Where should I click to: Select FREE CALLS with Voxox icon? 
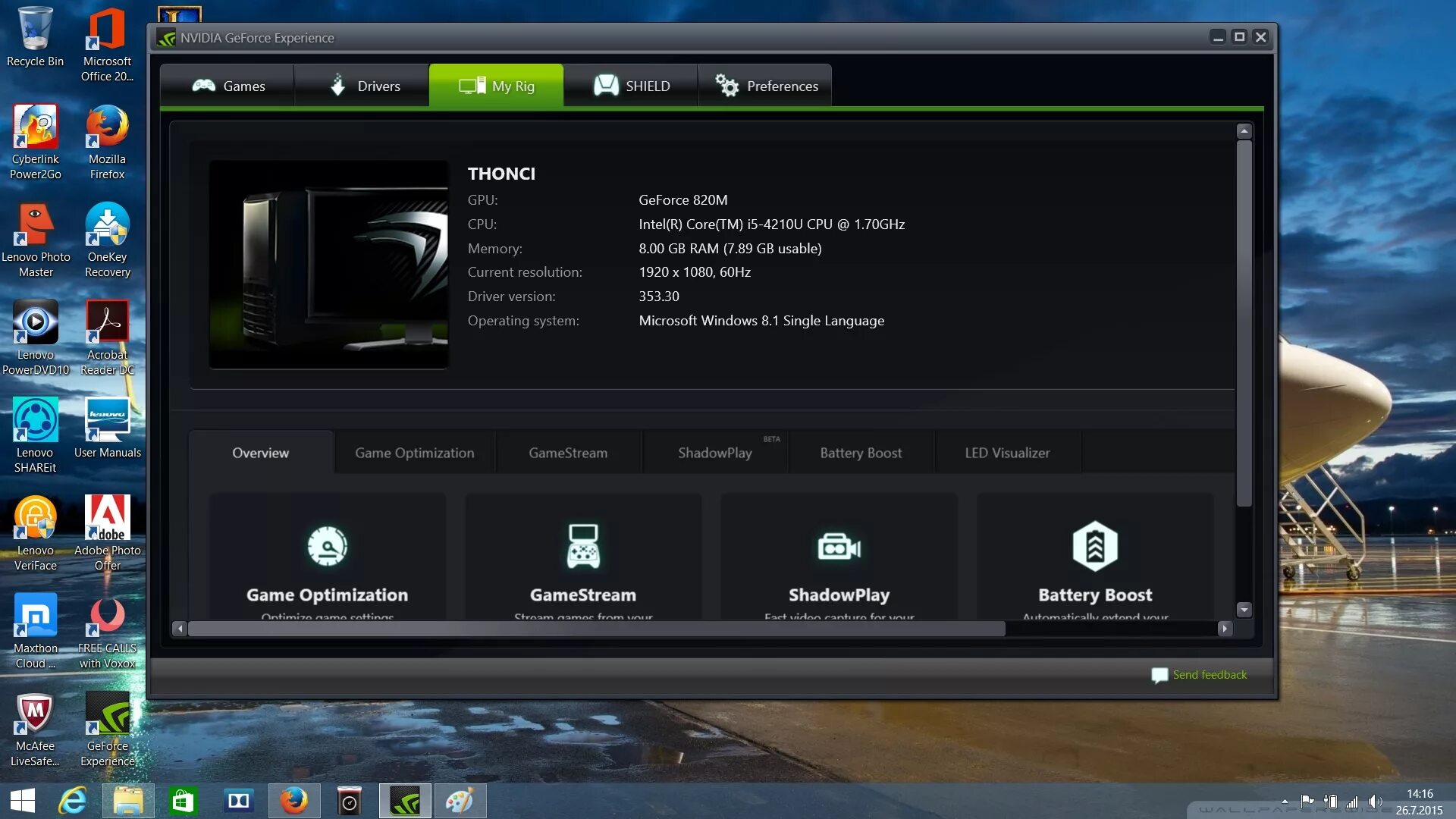tap(107, 632)
